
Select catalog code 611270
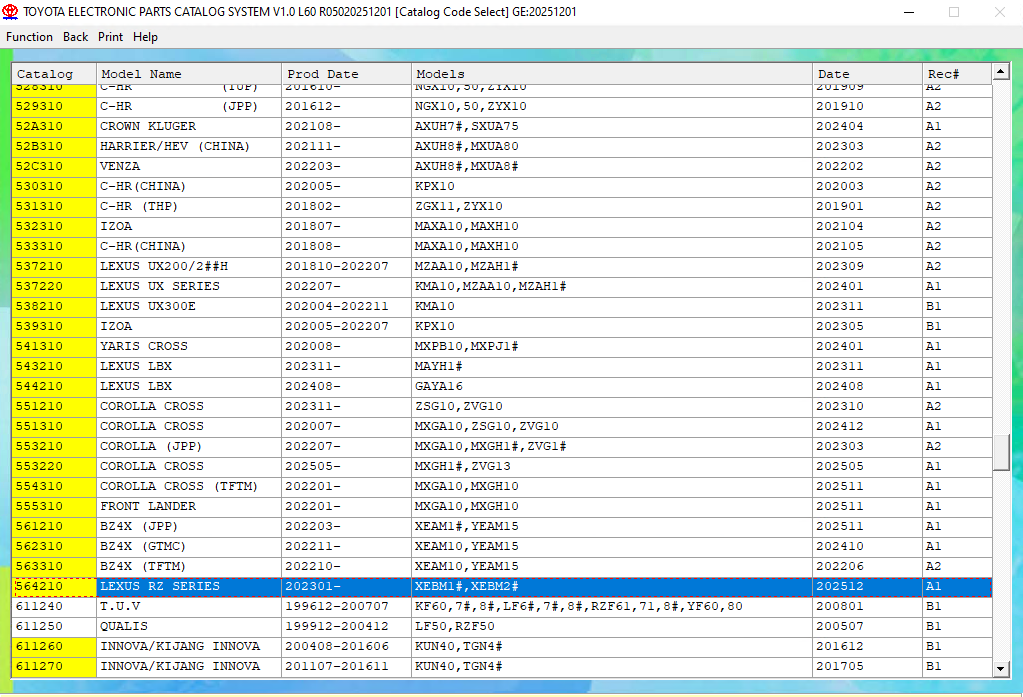point(54,667)
